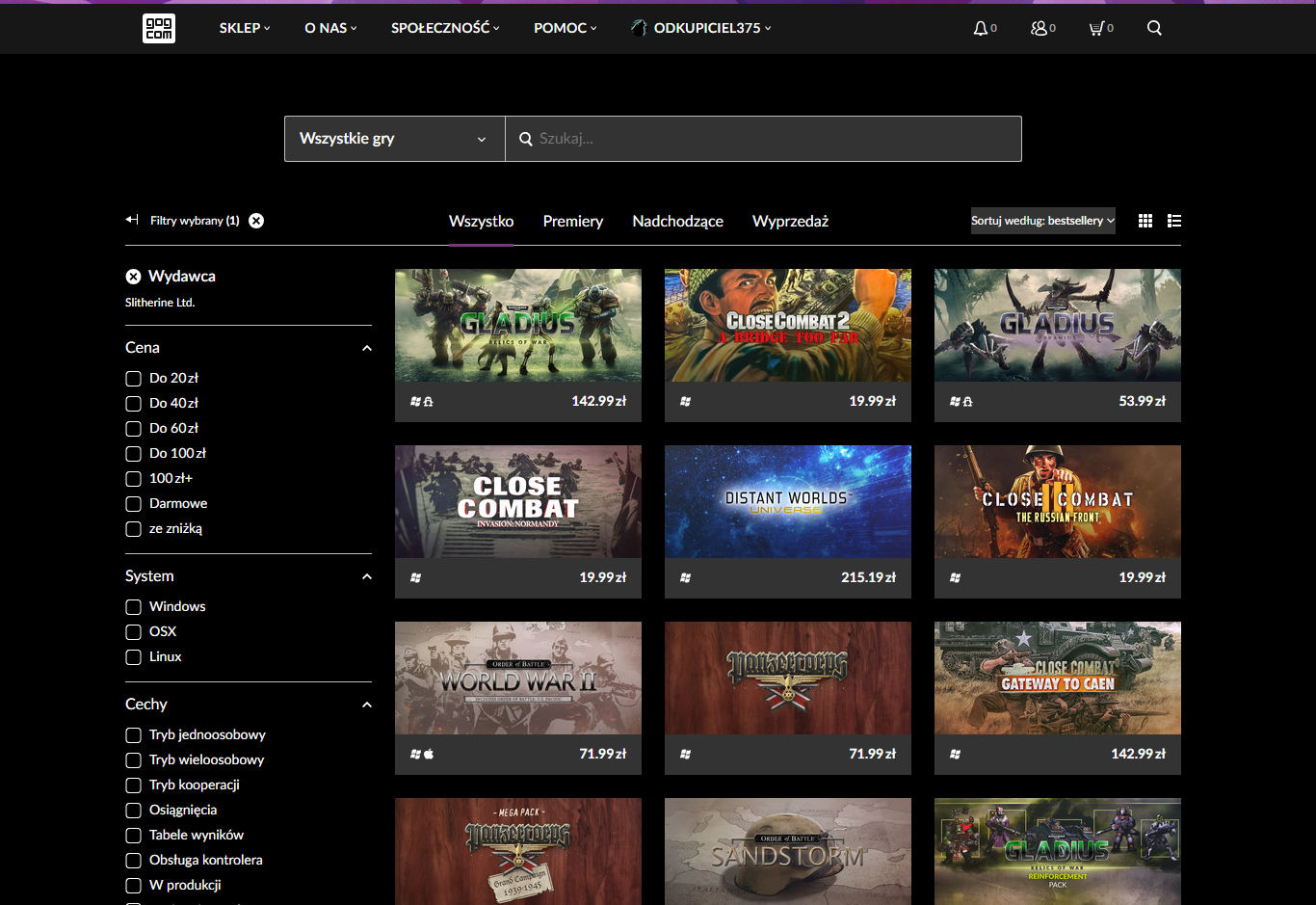Viewport: 1316px width, 905px height.
Task: Open the friends icon in header
Action: coord(1039,28)
